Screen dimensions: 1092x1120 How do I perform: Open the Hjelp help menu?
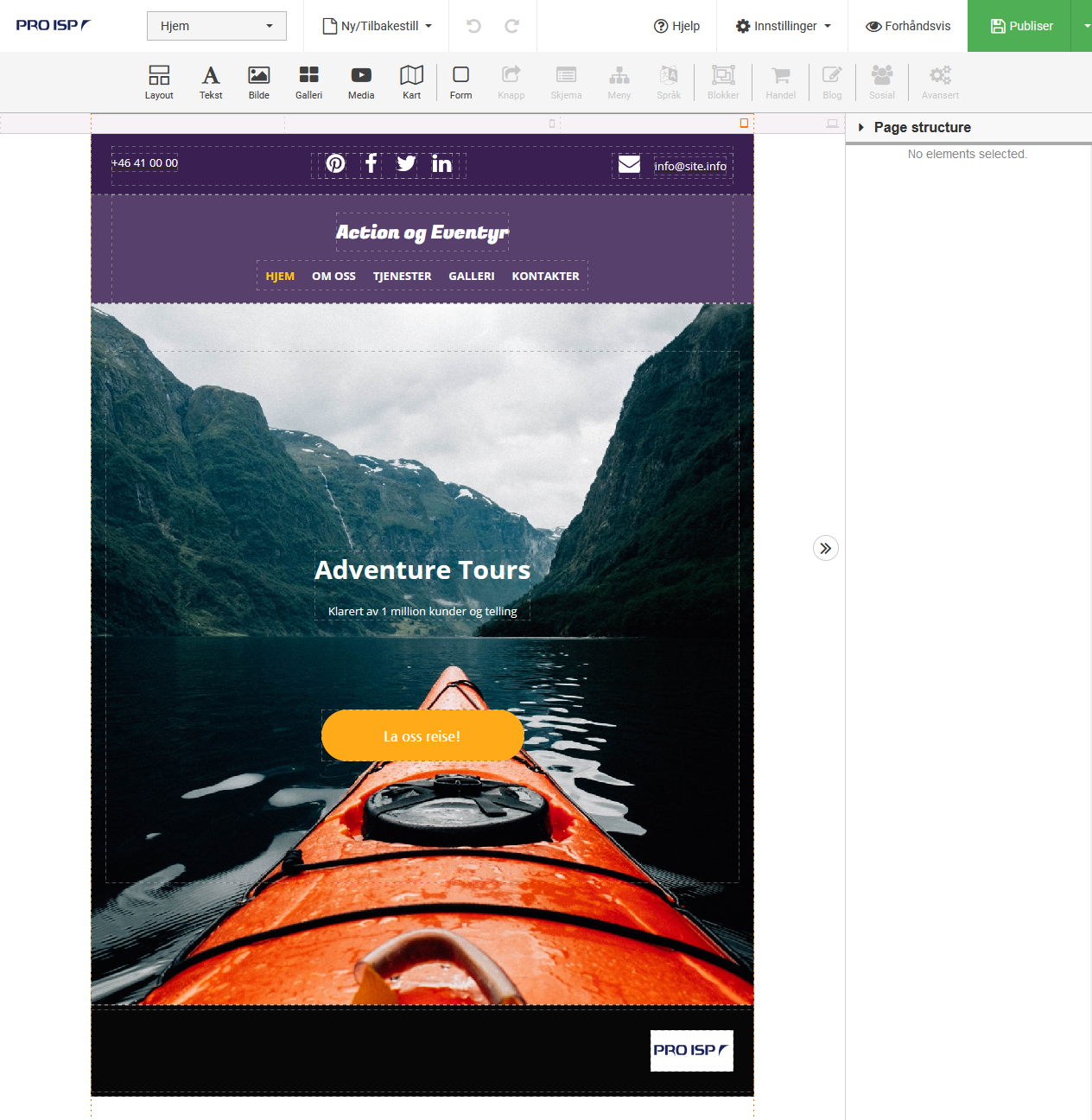[x=676, y=26]
